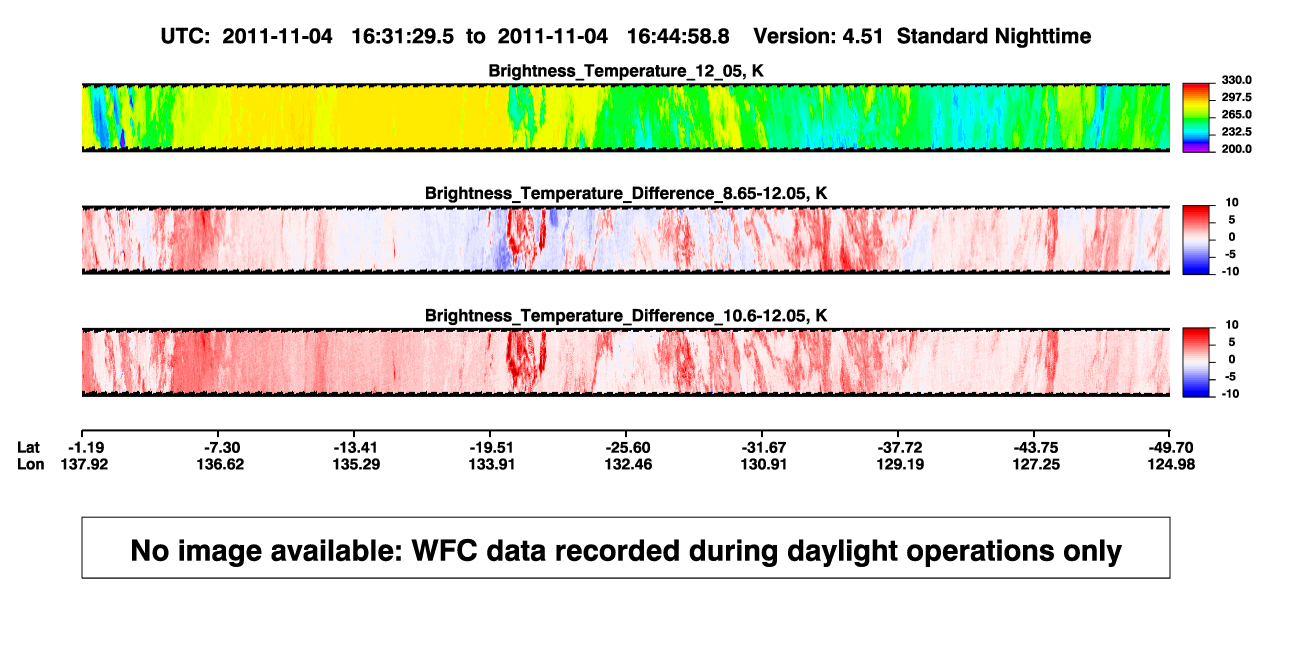The width and height of the screenshot is (1300, 667).
Task: Click longitude value 136.62
Action: [221, 464]
